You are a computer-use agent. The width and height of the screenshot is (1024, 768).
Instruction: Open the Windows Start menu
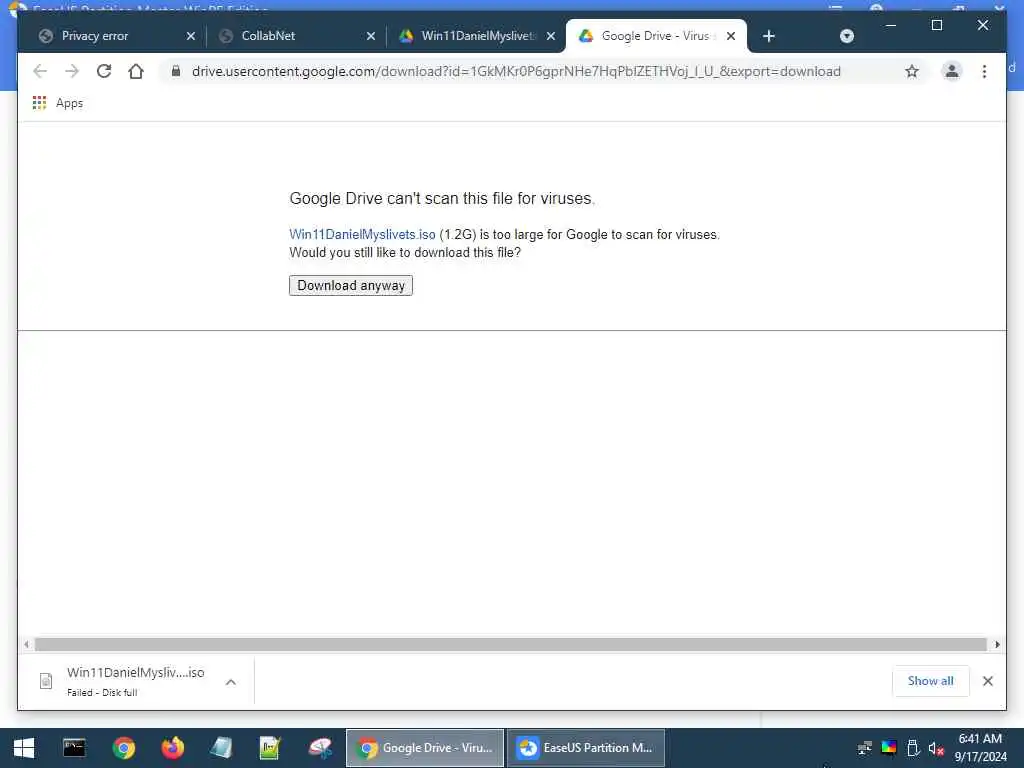click(24, 748)
